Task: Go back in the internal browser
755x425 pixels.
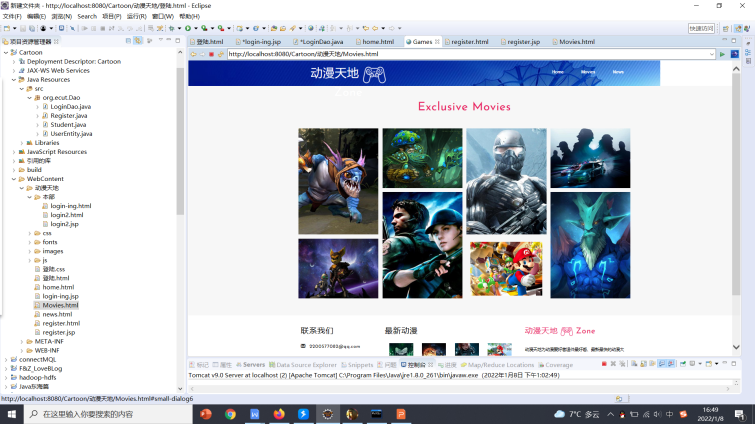Action: (193, 54)
